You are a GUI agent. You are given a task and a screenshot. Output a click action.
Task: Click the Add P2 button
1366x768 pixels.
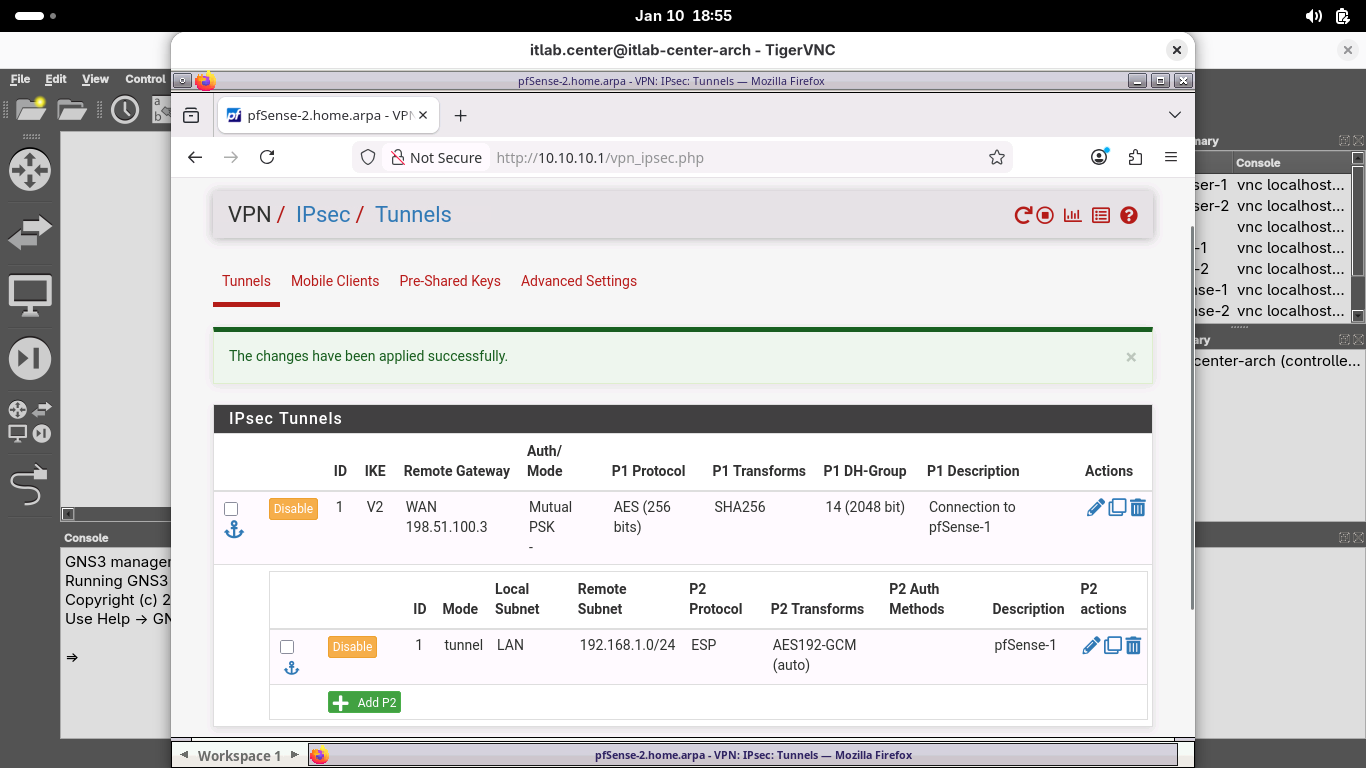(365, 703)
